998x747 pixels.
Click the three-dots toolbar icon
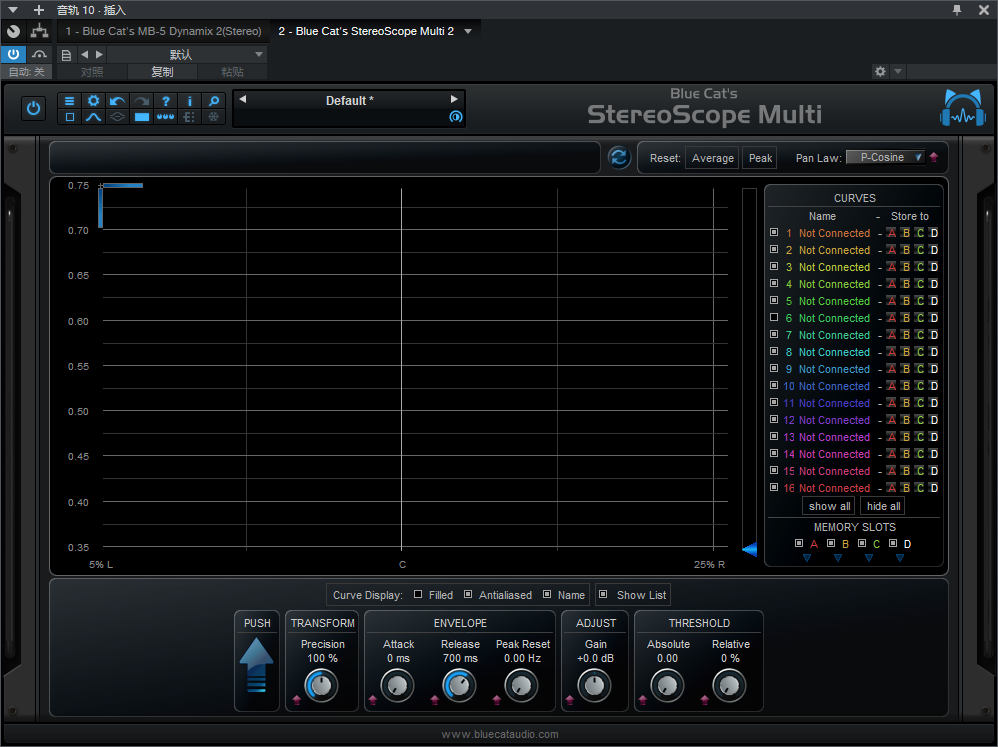(x=165, y=117)
